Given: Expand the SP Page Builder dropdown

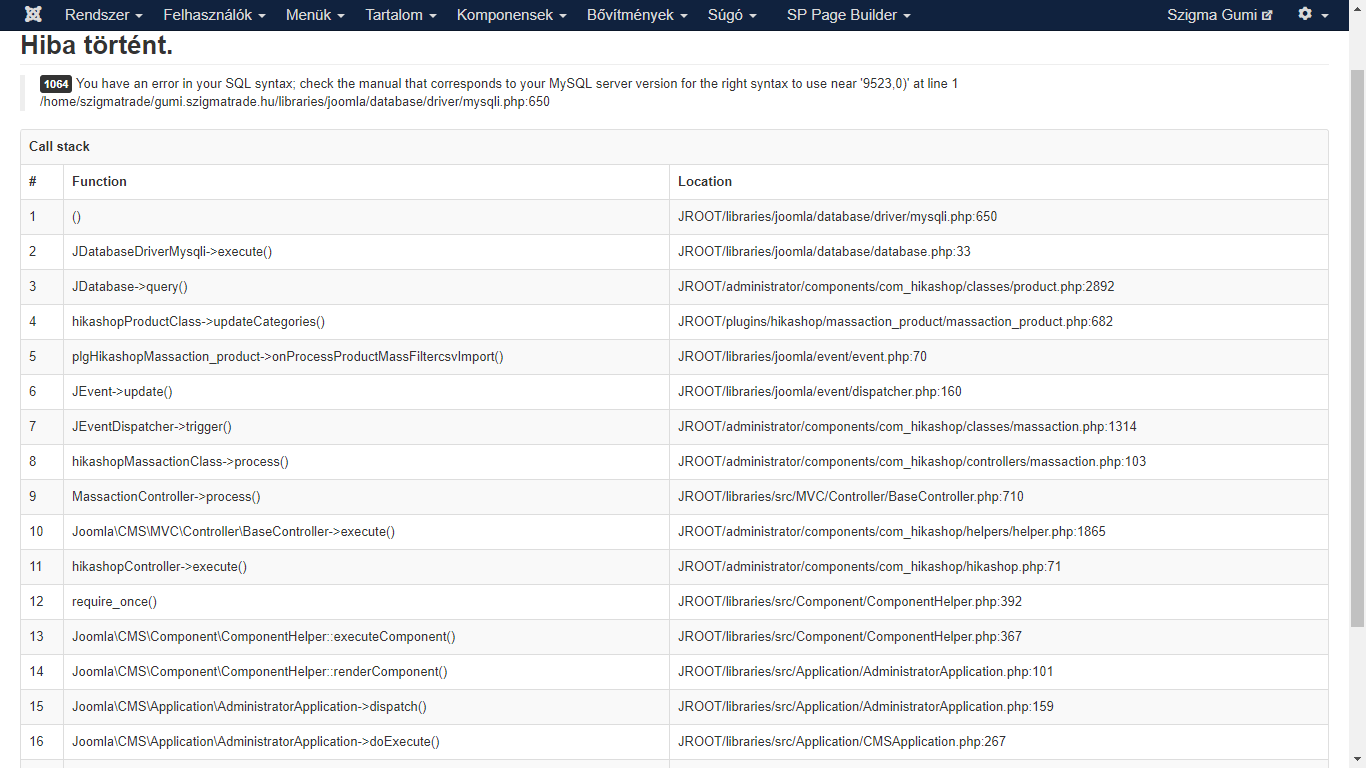Looking at the screenshot, I should pyautogui.click(x=849, y=15).
